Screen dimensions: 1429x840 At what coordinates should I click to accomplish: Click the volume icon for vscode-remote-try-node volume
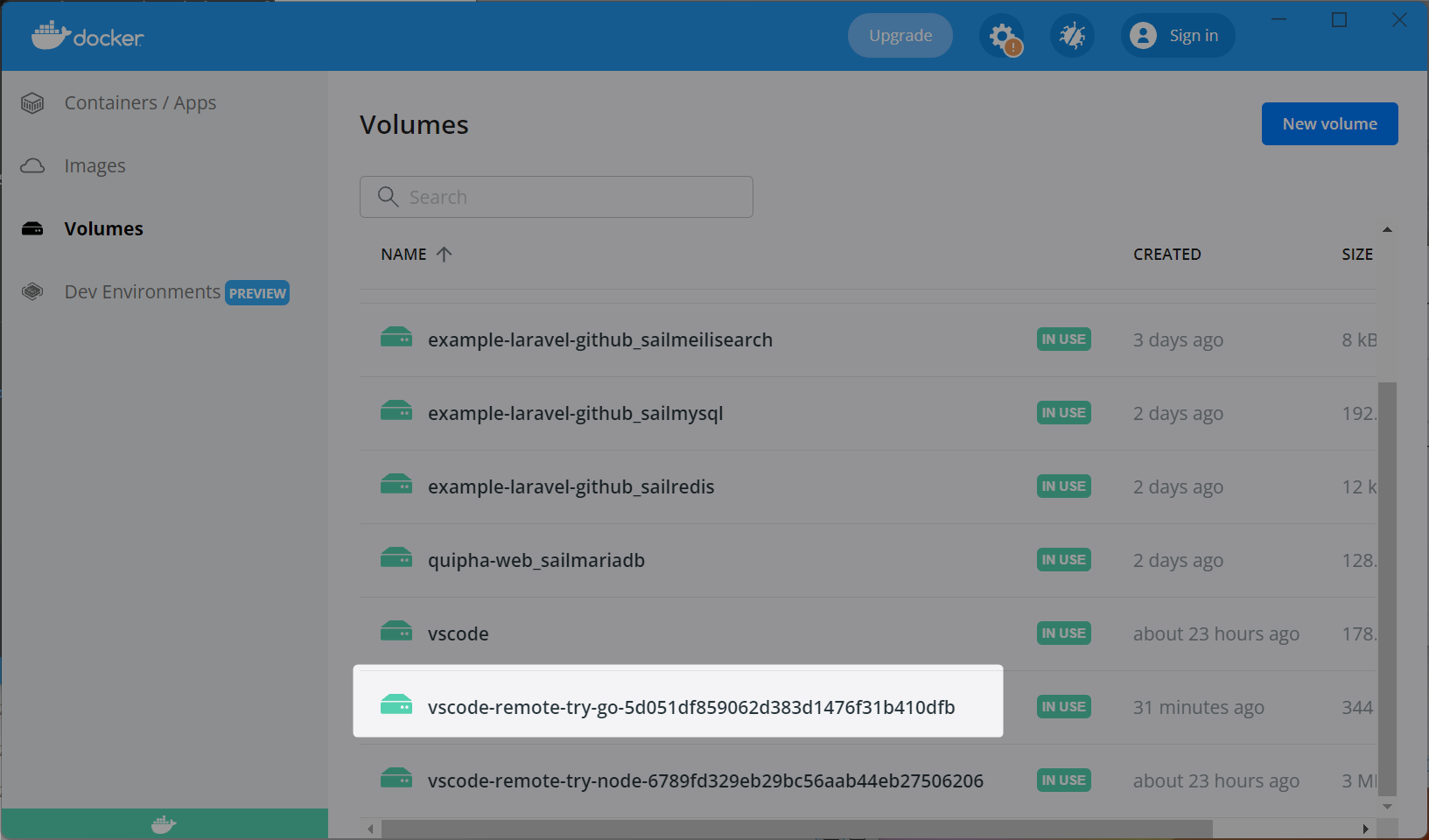396,778
